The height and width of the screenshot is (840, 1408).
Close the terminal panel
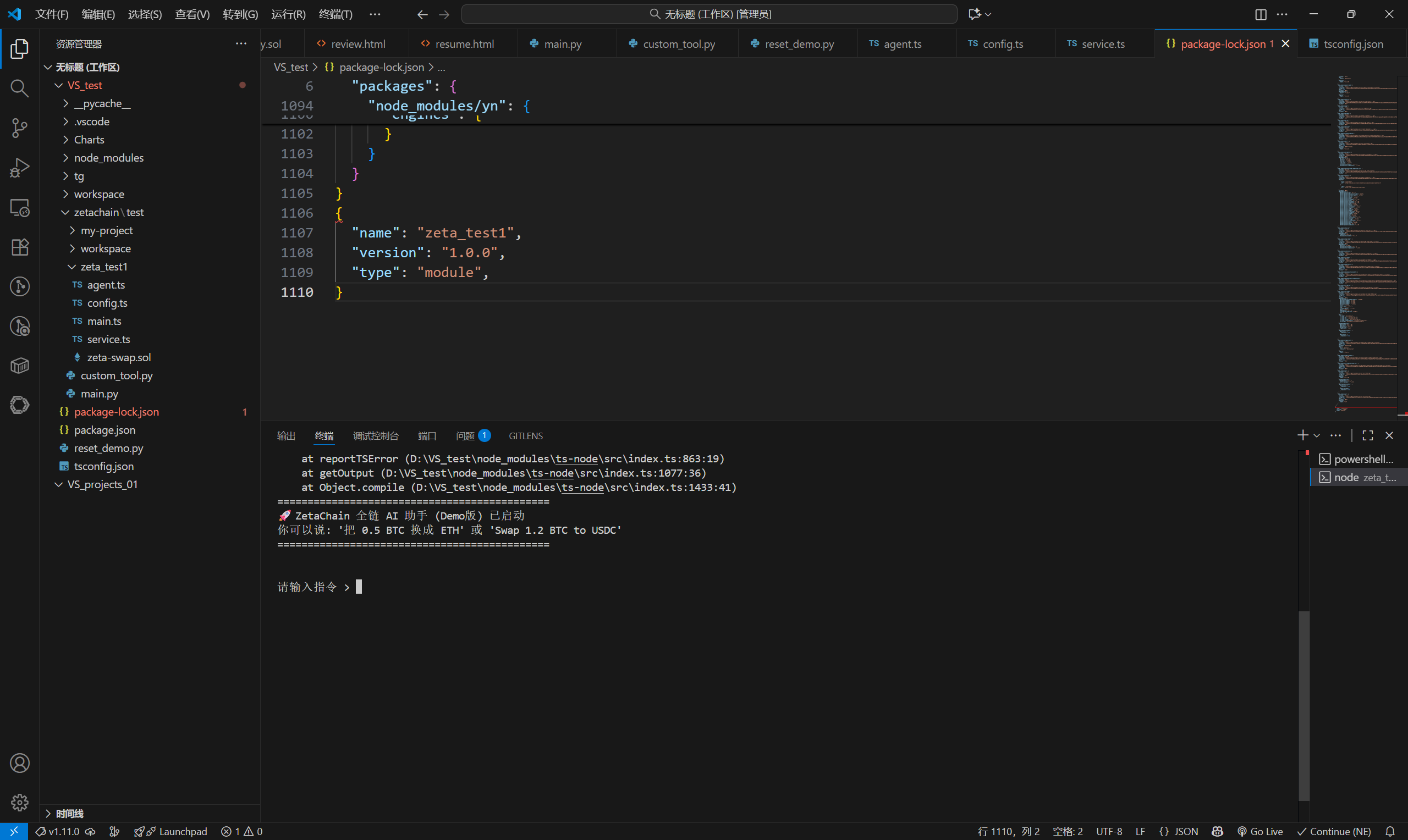[1389, 435]
